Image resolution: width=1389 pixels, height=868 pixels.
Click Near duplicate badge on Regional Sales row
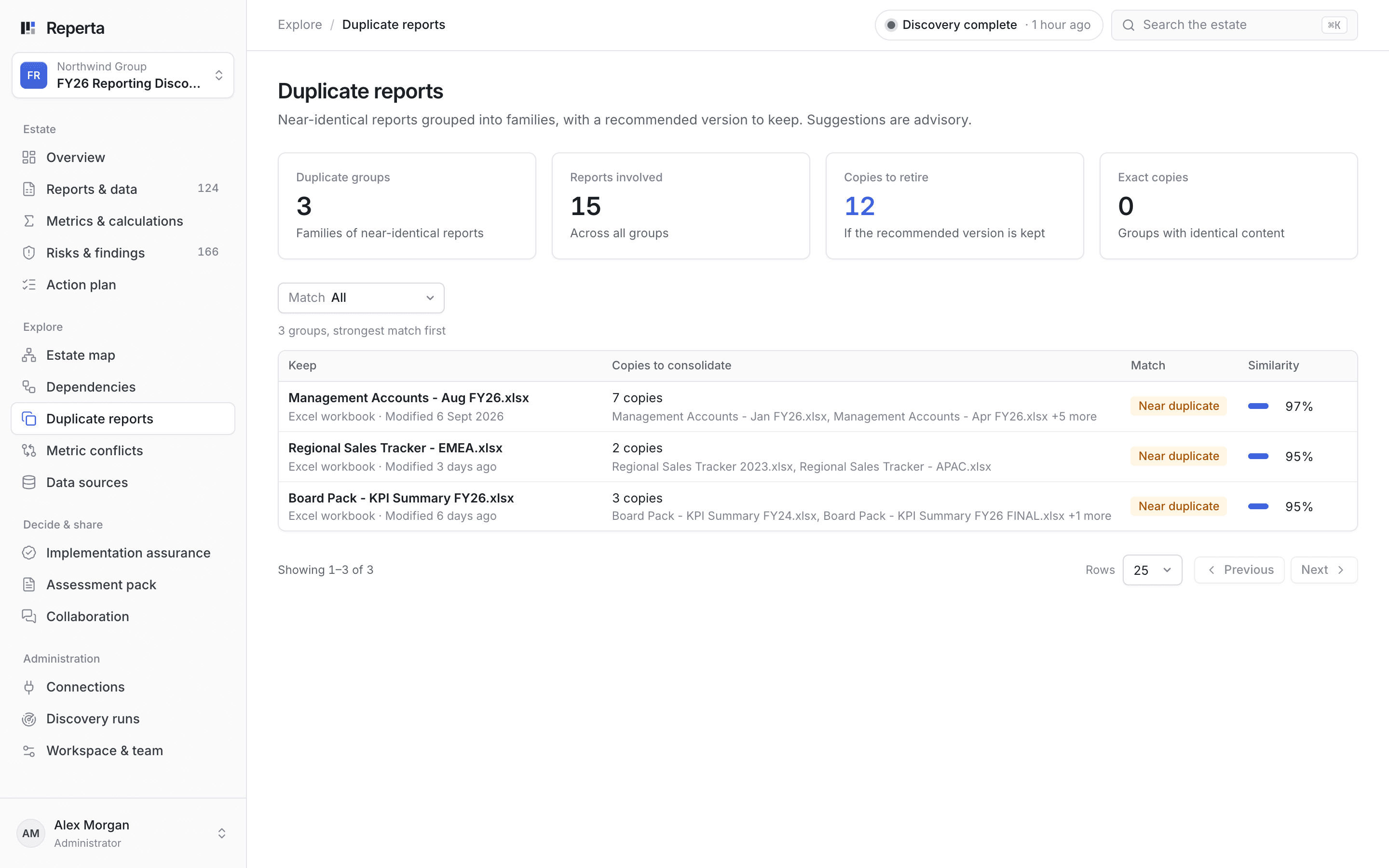(1178, 456)
